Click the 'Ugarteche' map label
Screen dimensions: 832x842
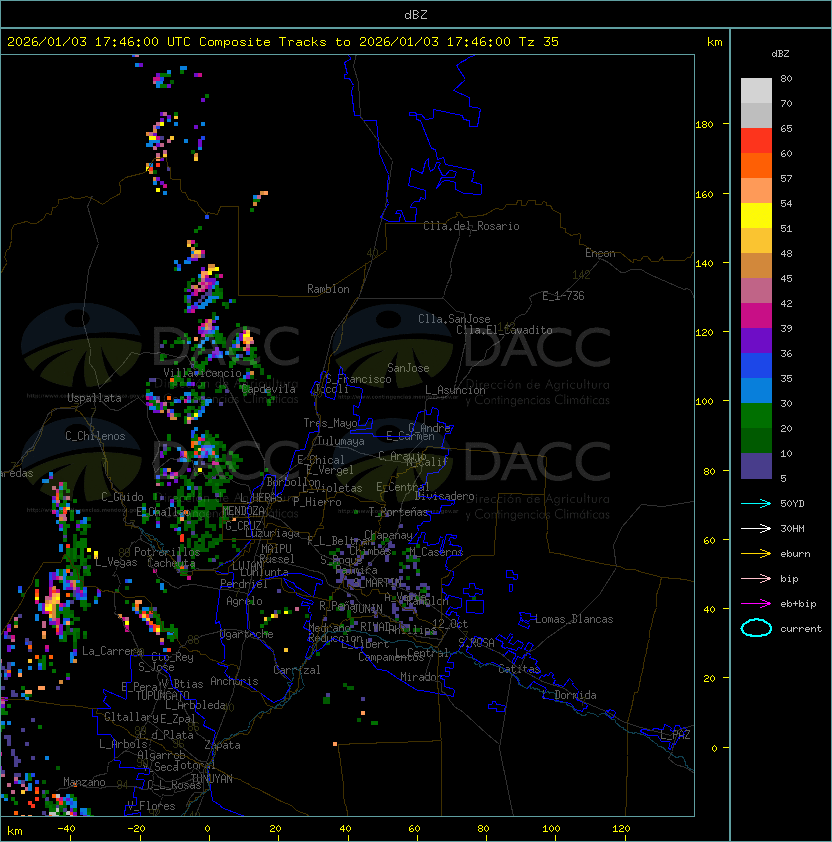(247, 634)
